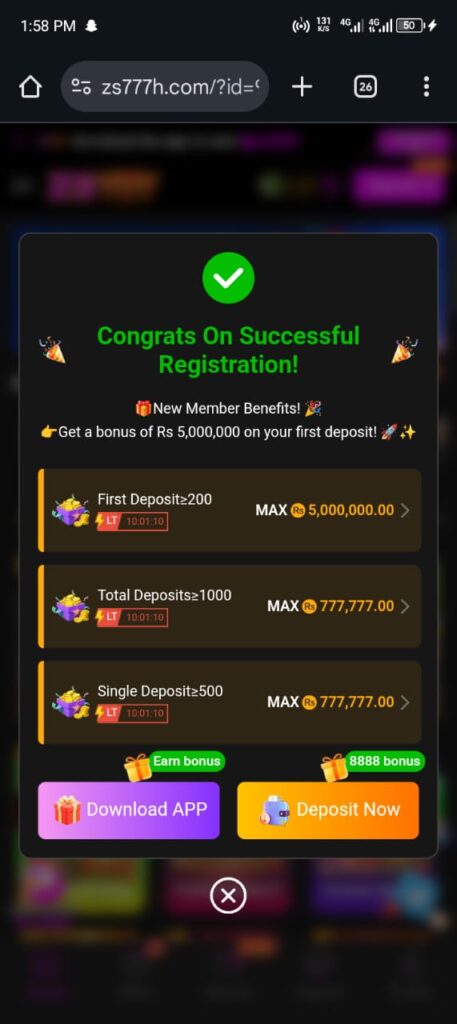The height and width of the screenshot is (1024, 457).
Task: Close the registration popup with X circle
Action: [228, 895]
